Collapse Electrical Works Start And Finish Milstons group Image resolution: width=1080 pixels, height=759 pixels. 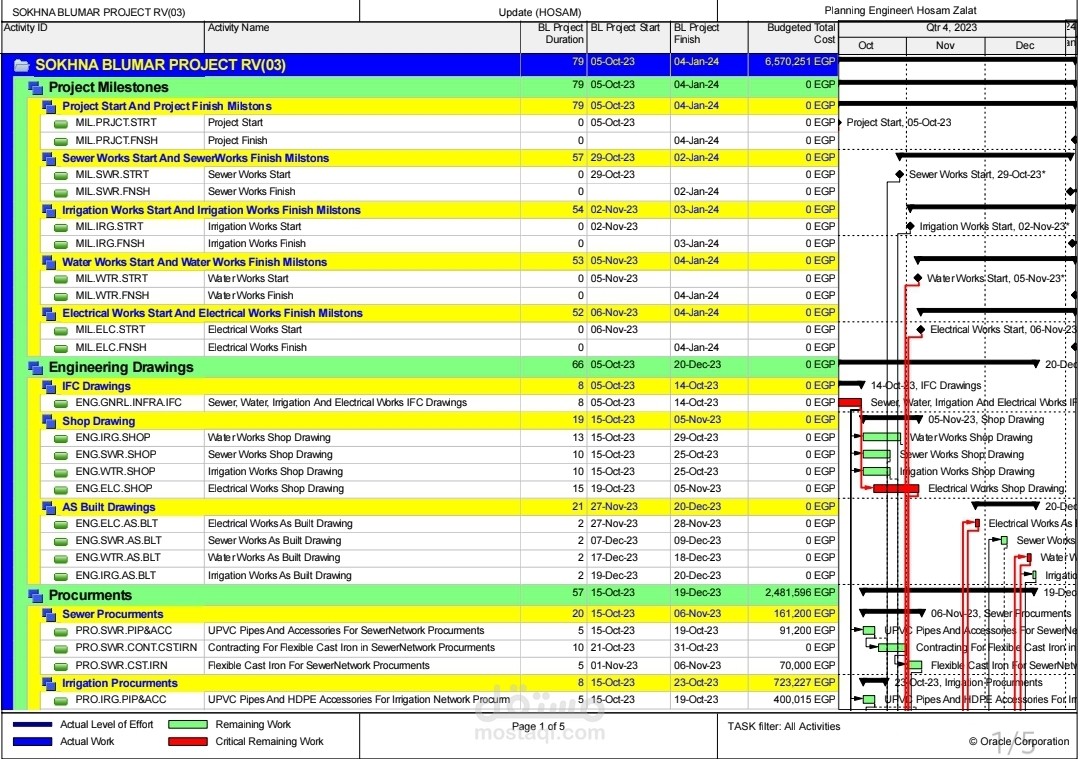coord(49,313)
